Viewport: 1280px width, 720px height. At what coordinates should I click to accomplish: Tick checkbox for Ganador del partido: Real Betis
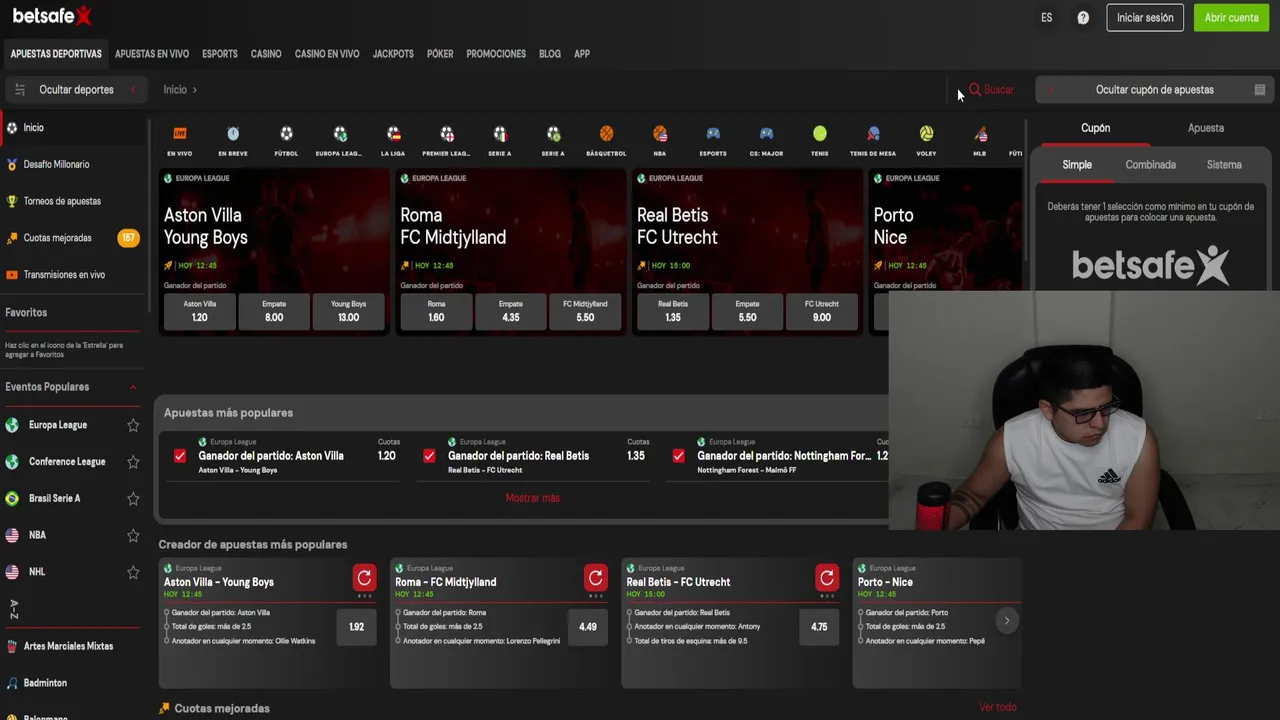(x=429, y=456)
